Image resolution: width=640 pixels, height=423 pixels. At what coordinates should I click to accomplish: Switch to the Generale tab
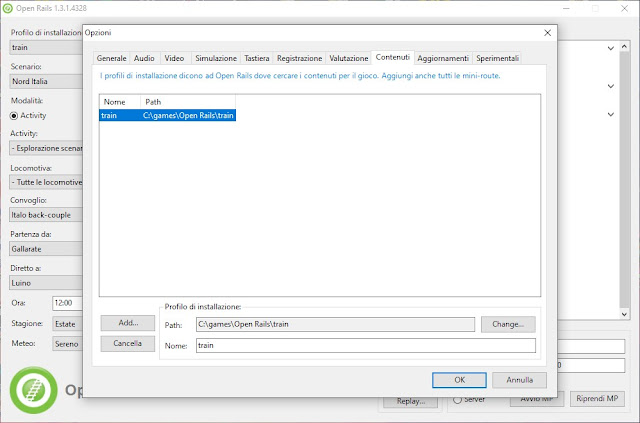(x=111, y=58)
